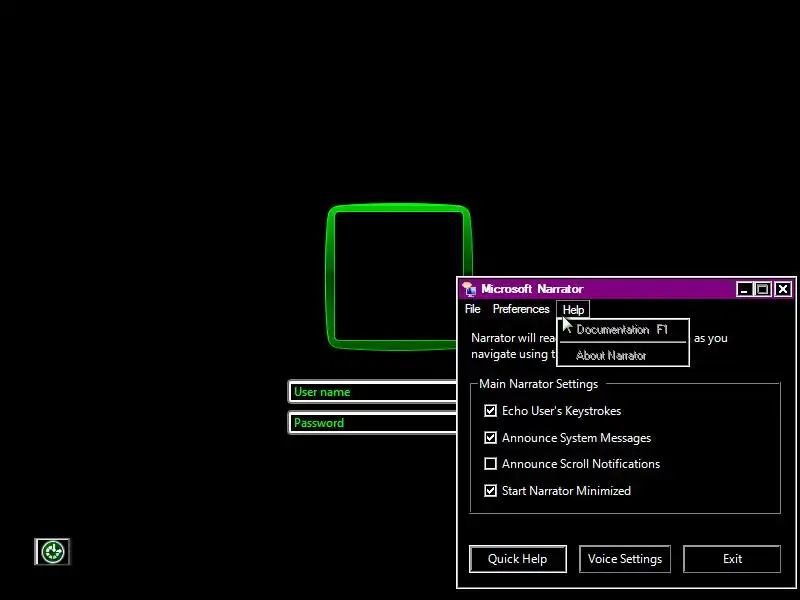Uncheck Announce System Messages

490,438
